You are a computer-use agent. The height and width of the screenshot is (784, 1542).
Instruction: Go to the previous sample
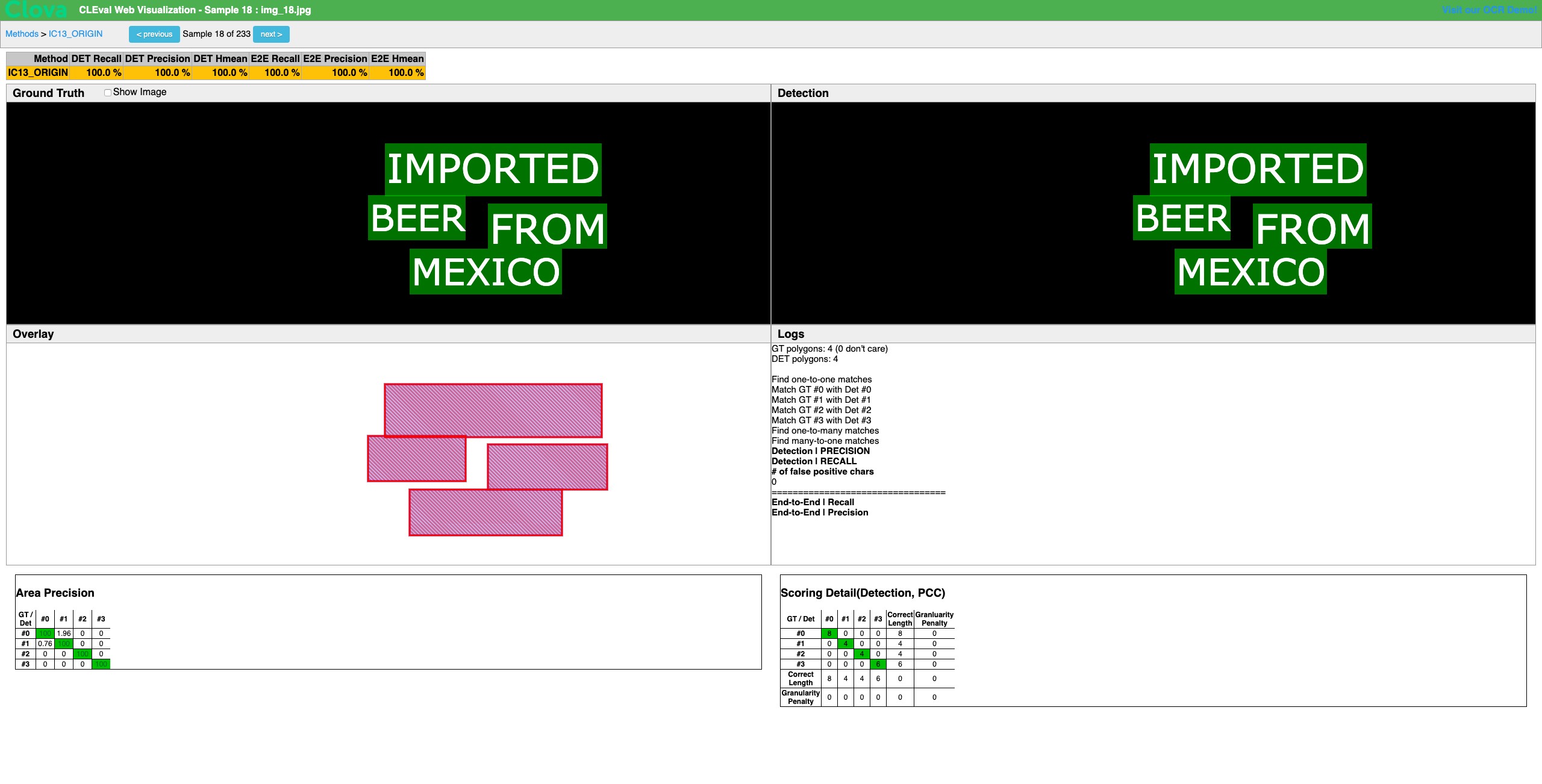[154, 34]
